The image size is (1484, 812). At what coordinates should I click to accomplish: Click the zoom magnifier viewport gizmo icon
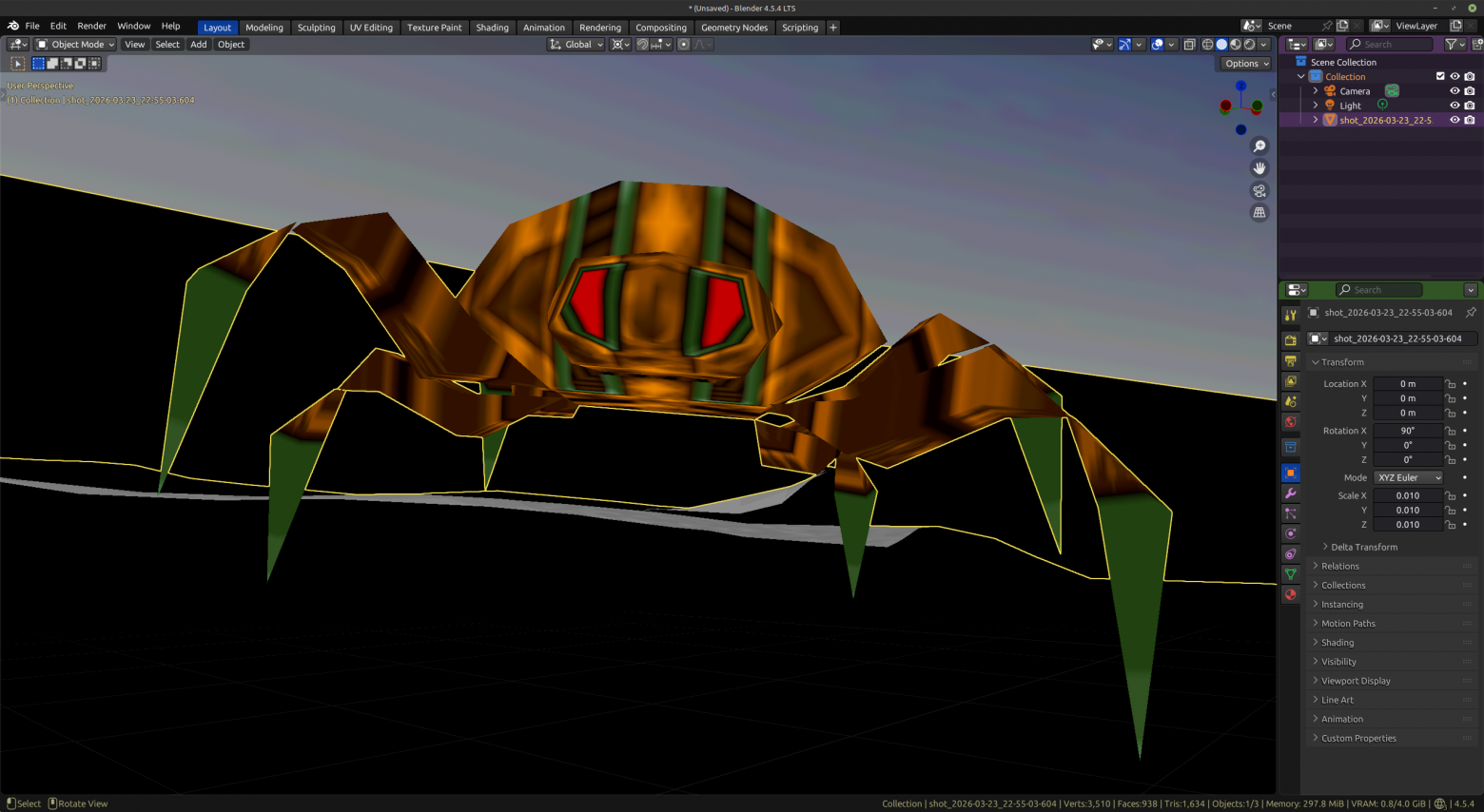[x=1259, y=146]
